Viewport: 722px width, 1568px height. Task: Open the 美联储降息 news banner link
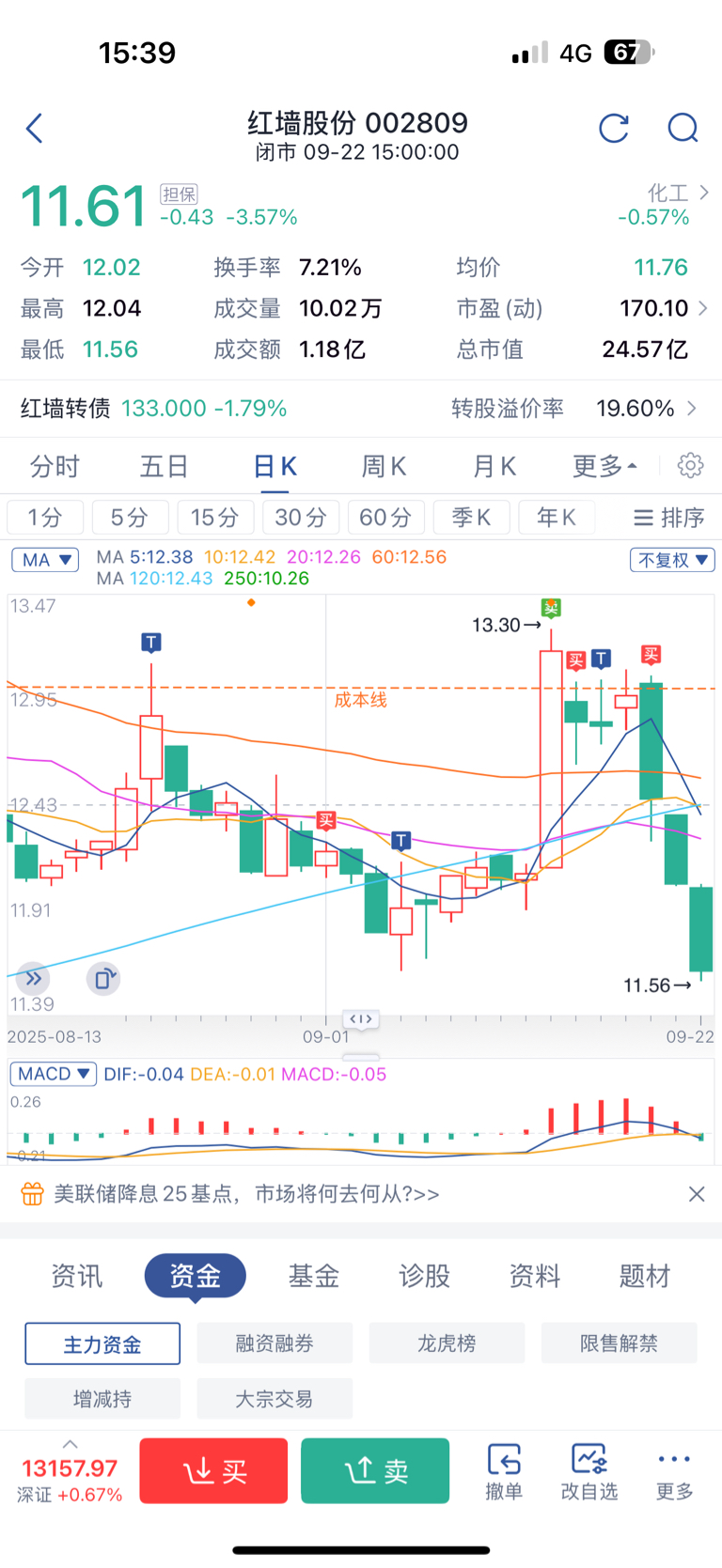click(x=246, y=1193)
